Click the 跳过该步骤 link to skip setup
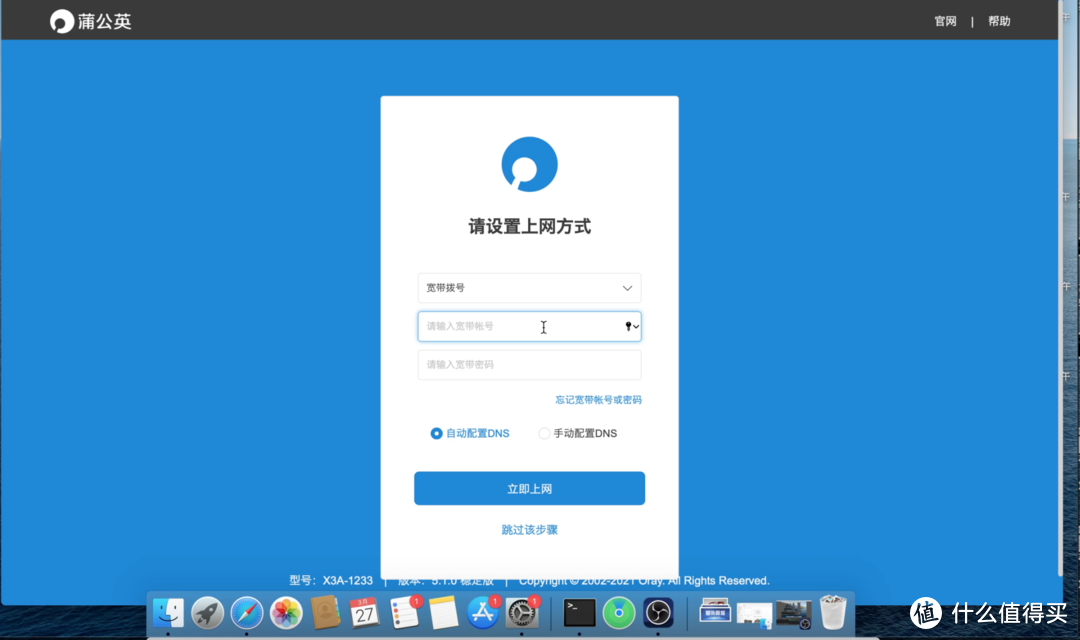This screenshot has width=1080, height=640. click(529, 529)
